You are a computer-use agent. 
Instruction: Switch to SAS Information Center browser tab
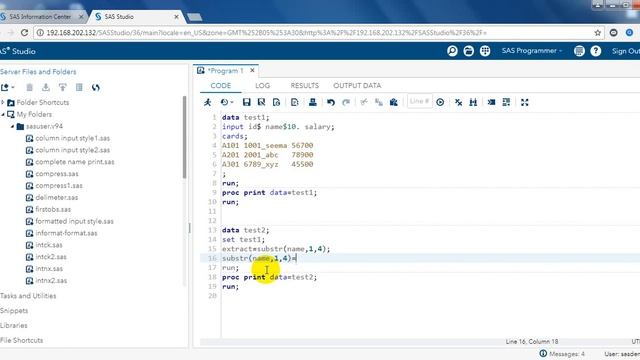click(40, 17)
